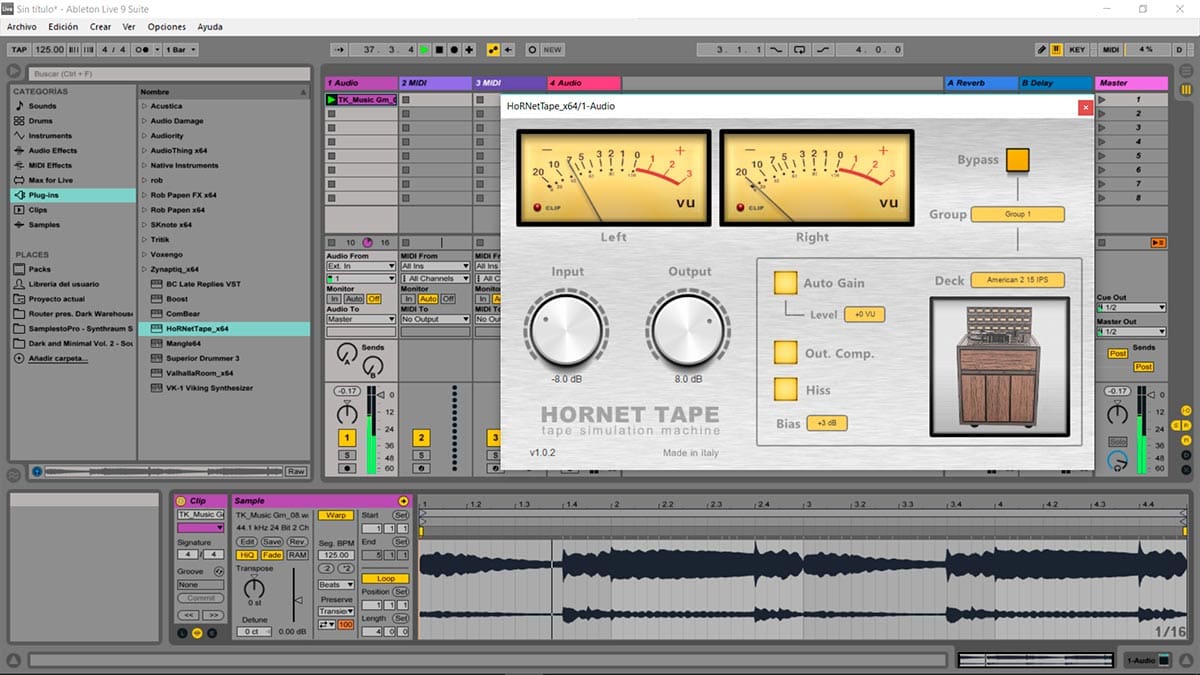Toggle Fade on the clip
This screenshot has width=1200, height=675.
pos(272,555)
